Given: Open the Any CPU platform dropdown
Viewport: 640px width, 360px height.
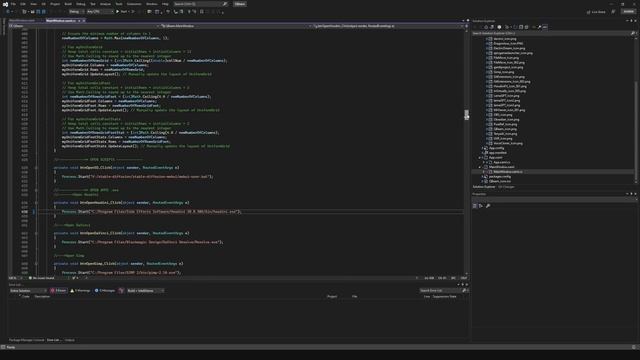Looking at the screenshot, I should [100, 11].
